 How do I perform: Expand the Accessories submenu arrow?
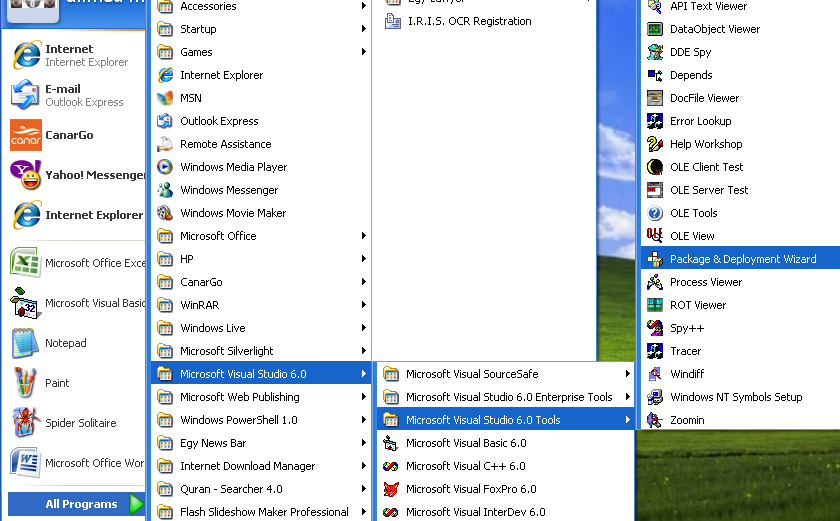point(364,6)
